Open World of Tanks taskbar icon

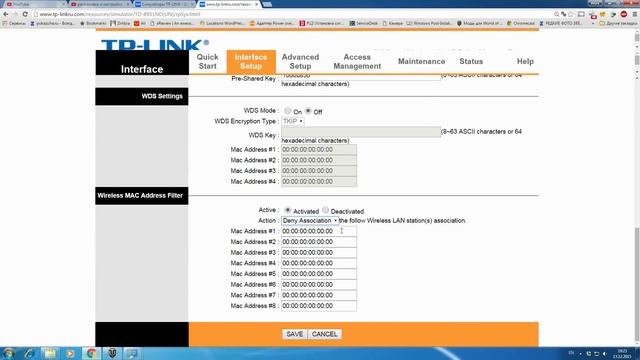112,353
